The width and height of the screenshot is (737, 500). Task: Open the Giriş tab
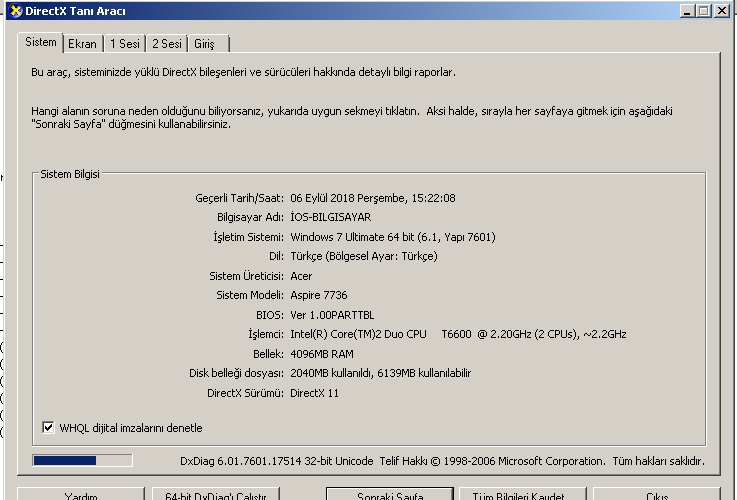(208, 44)
